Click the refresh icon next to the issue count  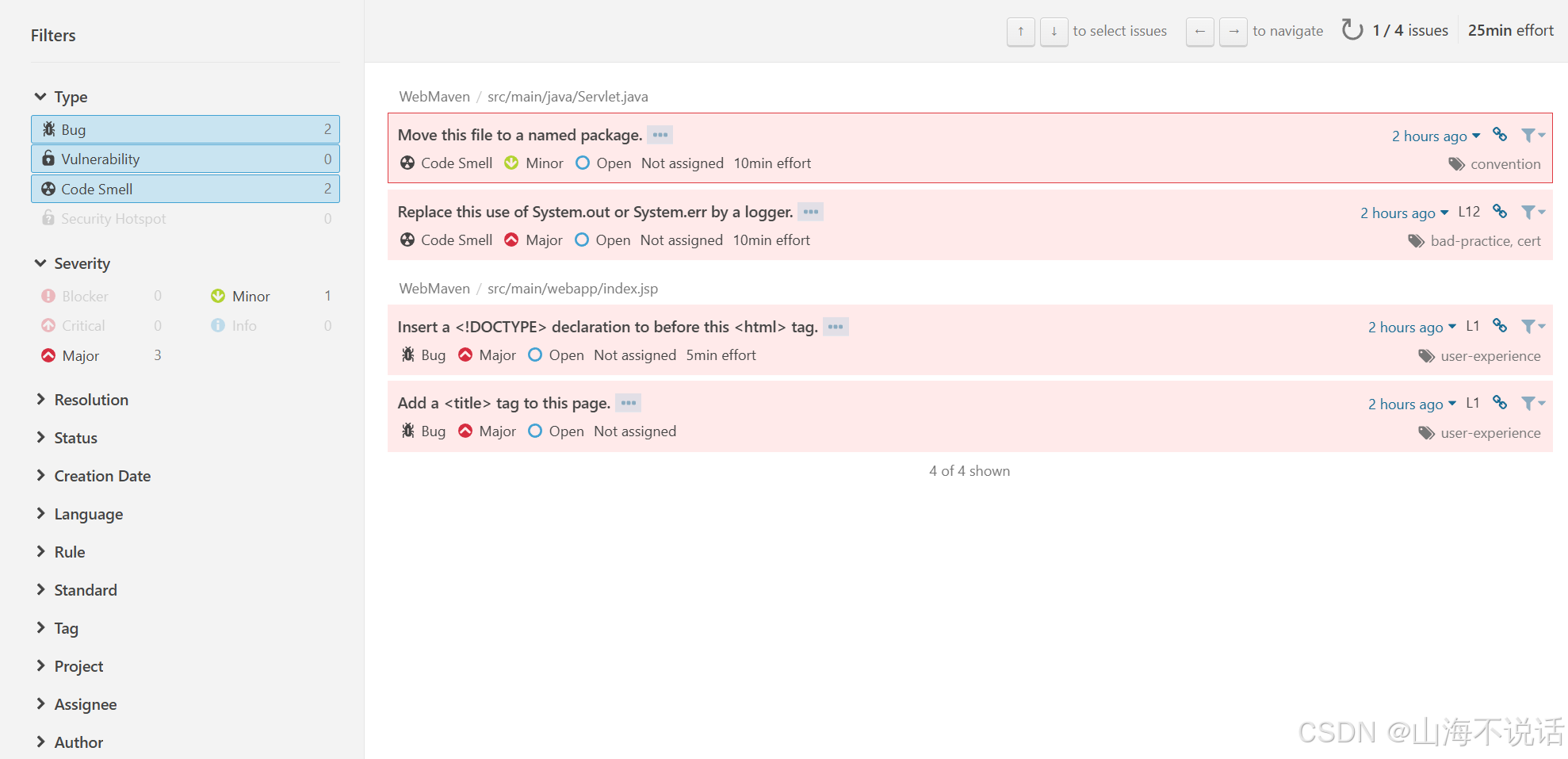pyautogui.click(x=1352, y=29)
